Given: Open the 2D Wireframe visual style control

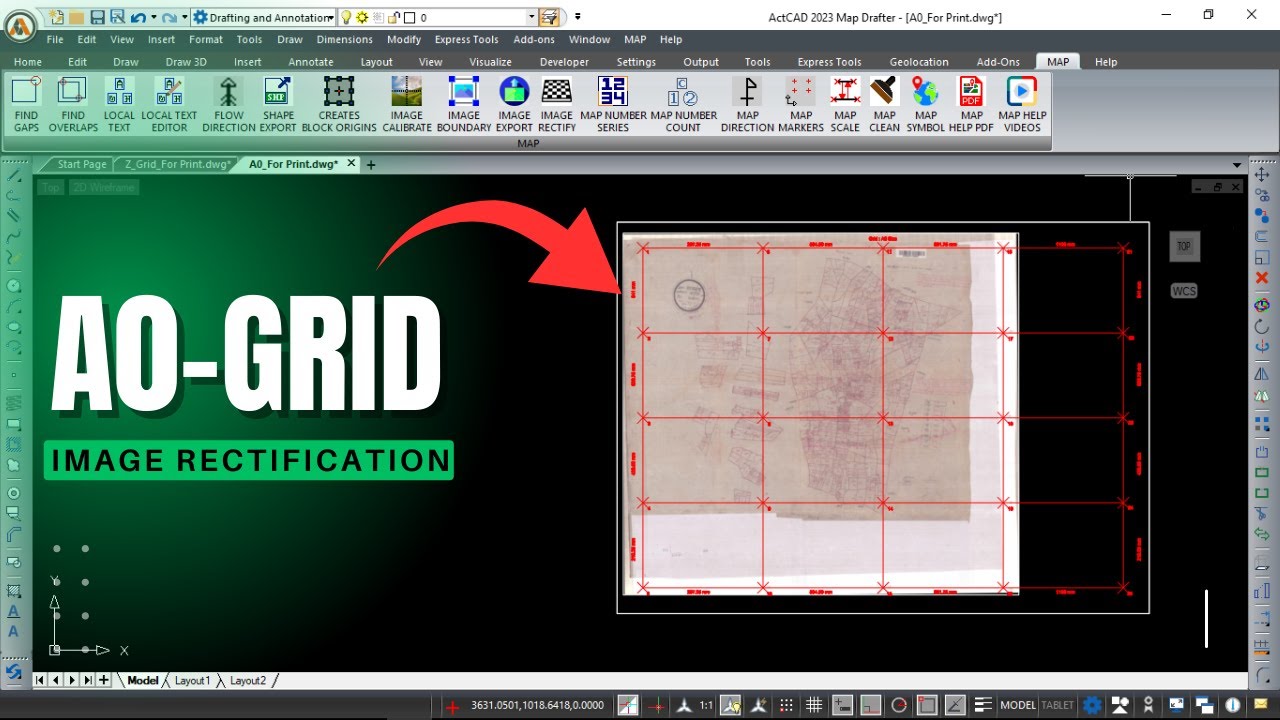Looking at the screenshot, I should click(103, 187).
